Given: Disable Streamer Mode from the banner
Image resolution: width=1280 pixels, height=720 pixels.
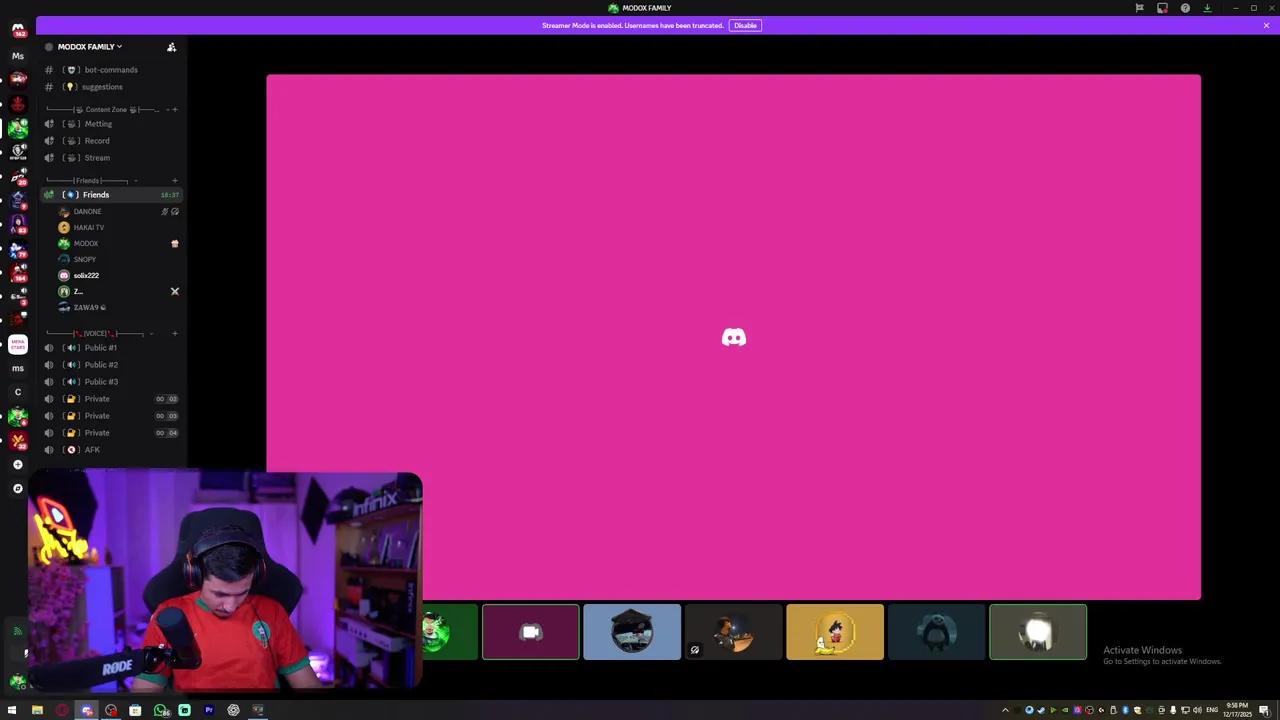Looking at the screenshot, I should pyautogui.click(x=745, y=25).
